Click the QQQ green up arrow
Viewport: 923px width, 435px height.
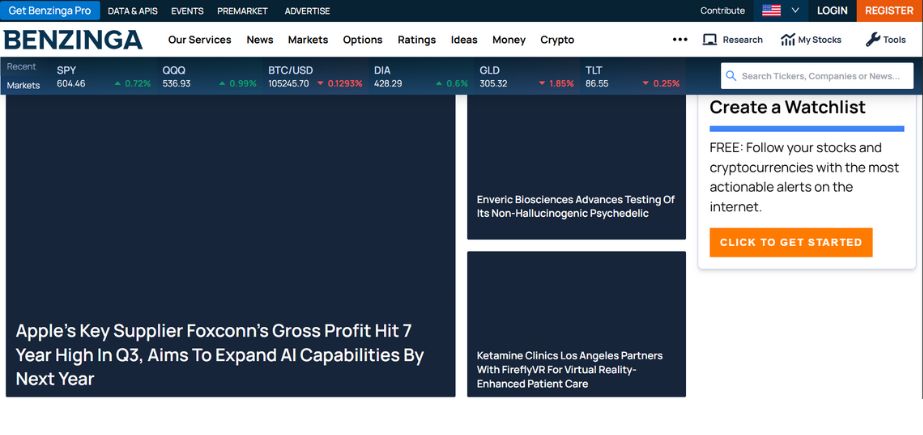point(222,84)
